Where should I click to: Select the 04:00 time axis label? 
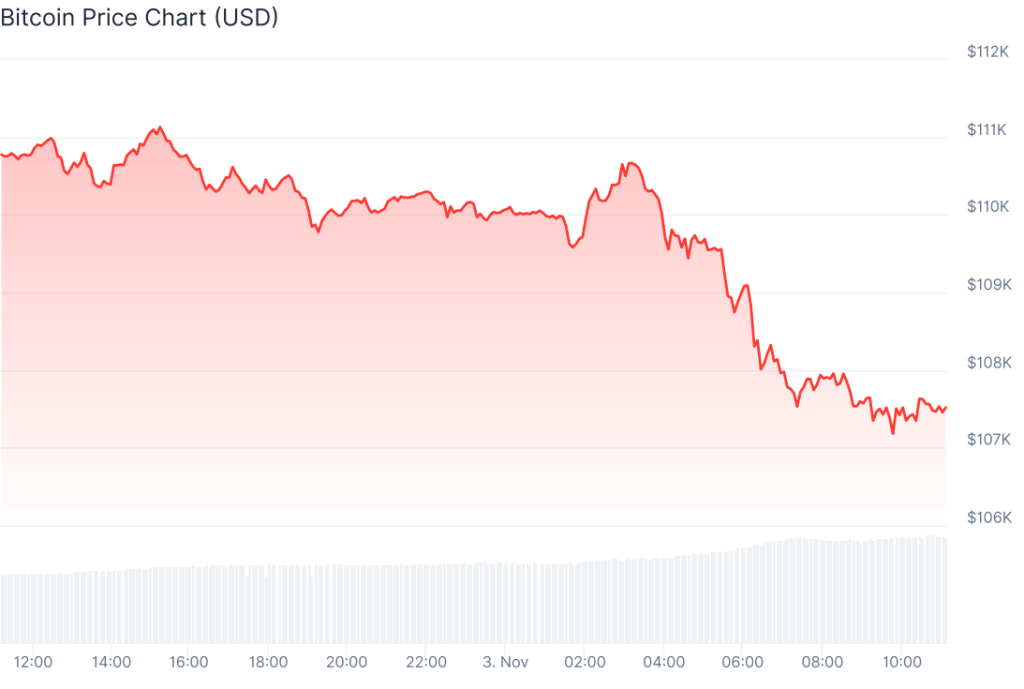tap(664, 661)
